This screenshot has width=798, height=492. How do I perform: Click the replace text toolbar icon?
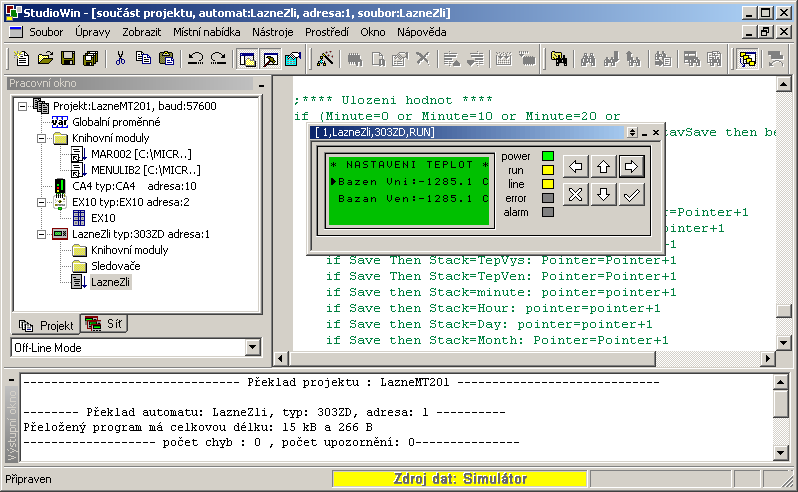pos(663,59)
